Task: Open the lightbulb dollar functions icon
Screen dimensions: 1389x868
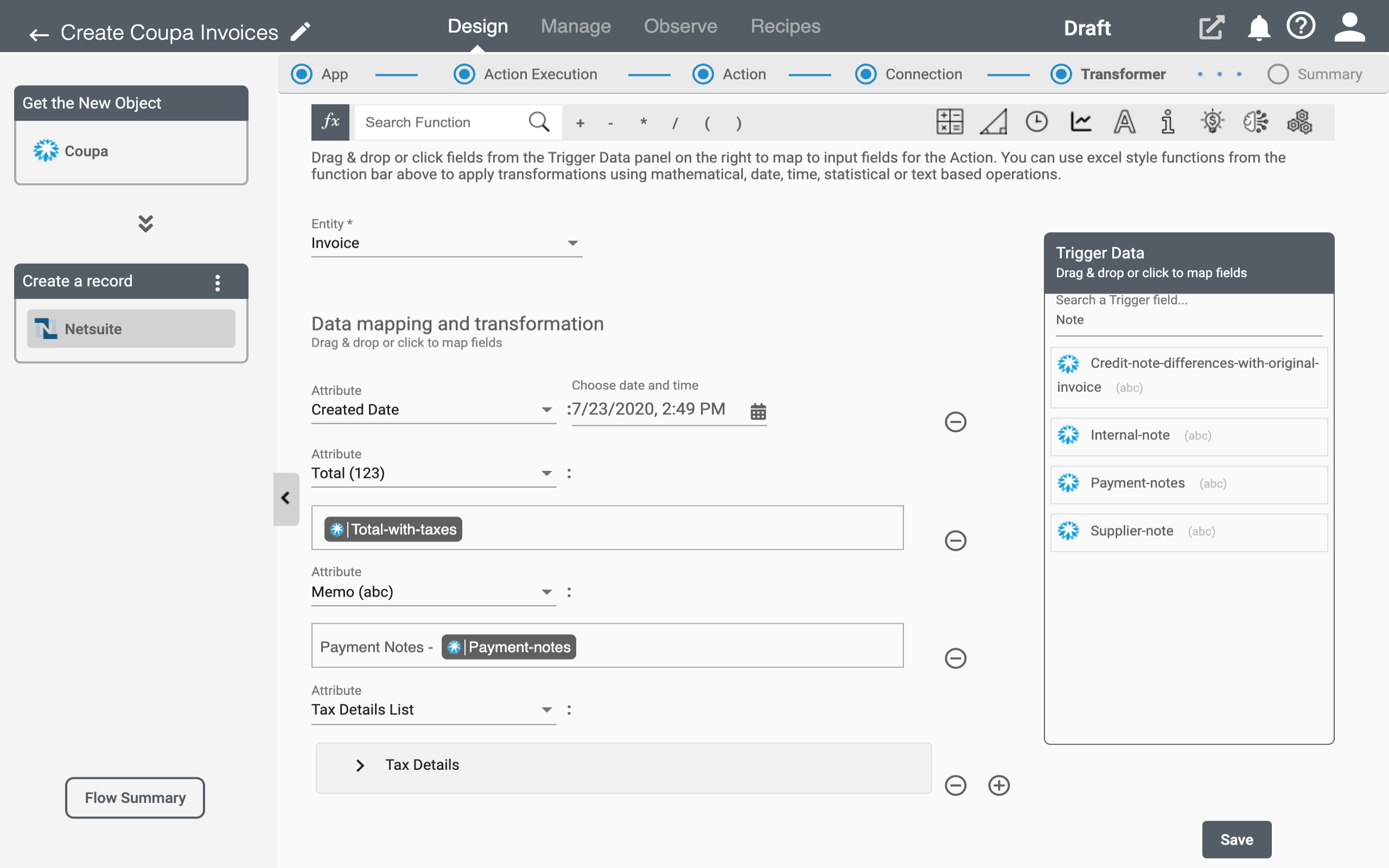Action: tap(1212, 122)
